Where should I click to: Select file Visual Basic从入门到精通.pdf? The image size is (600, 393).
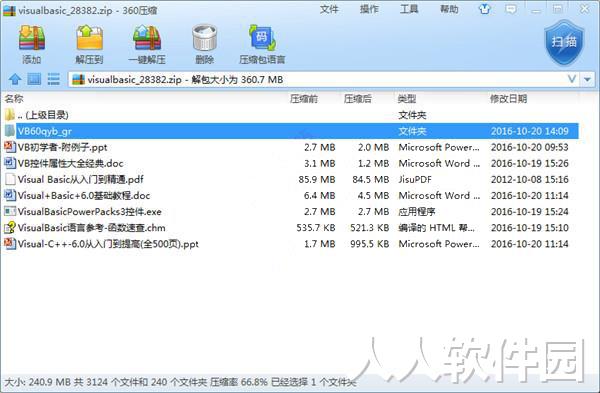tap(81, 179)
